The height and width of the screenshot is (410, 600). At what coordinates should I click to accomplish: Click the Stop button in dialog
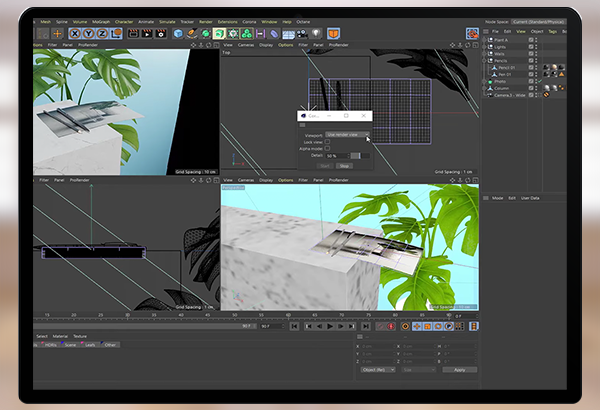tap(344, 166)
